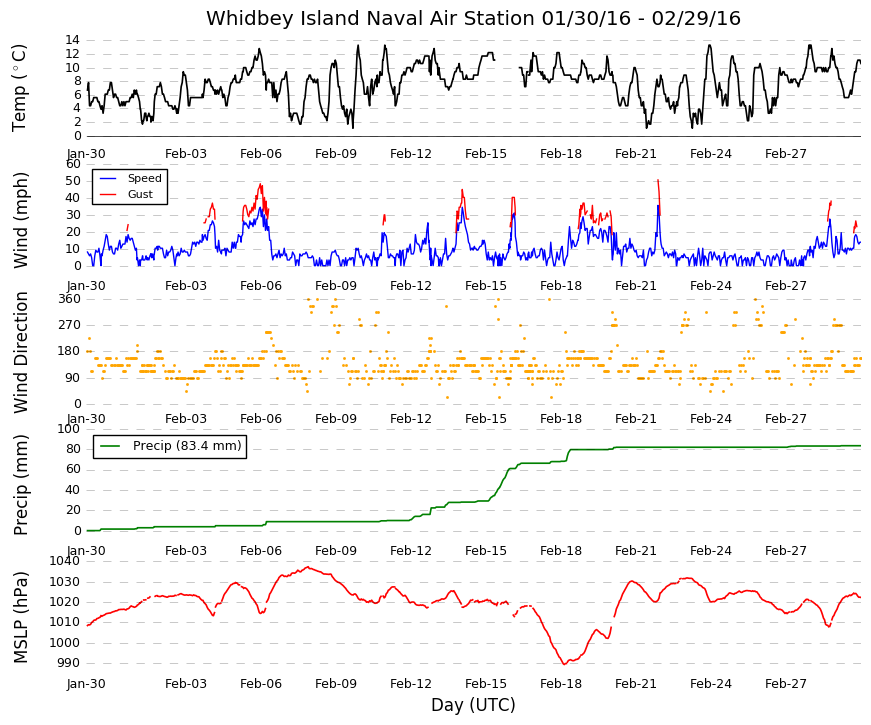Click the Precip (mm) axis label
This screenshot has width=871, height=725.
19,484
